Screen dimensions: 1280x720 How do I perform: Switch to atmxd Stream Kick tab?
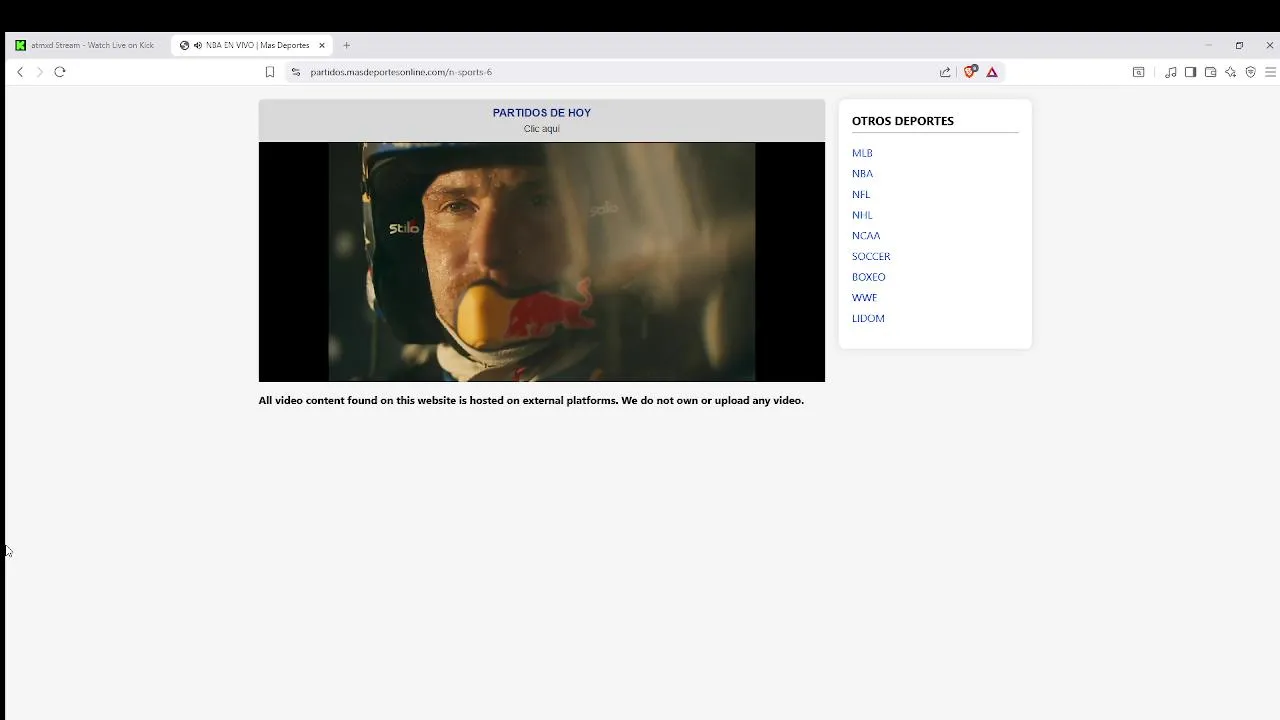(85, 45)
